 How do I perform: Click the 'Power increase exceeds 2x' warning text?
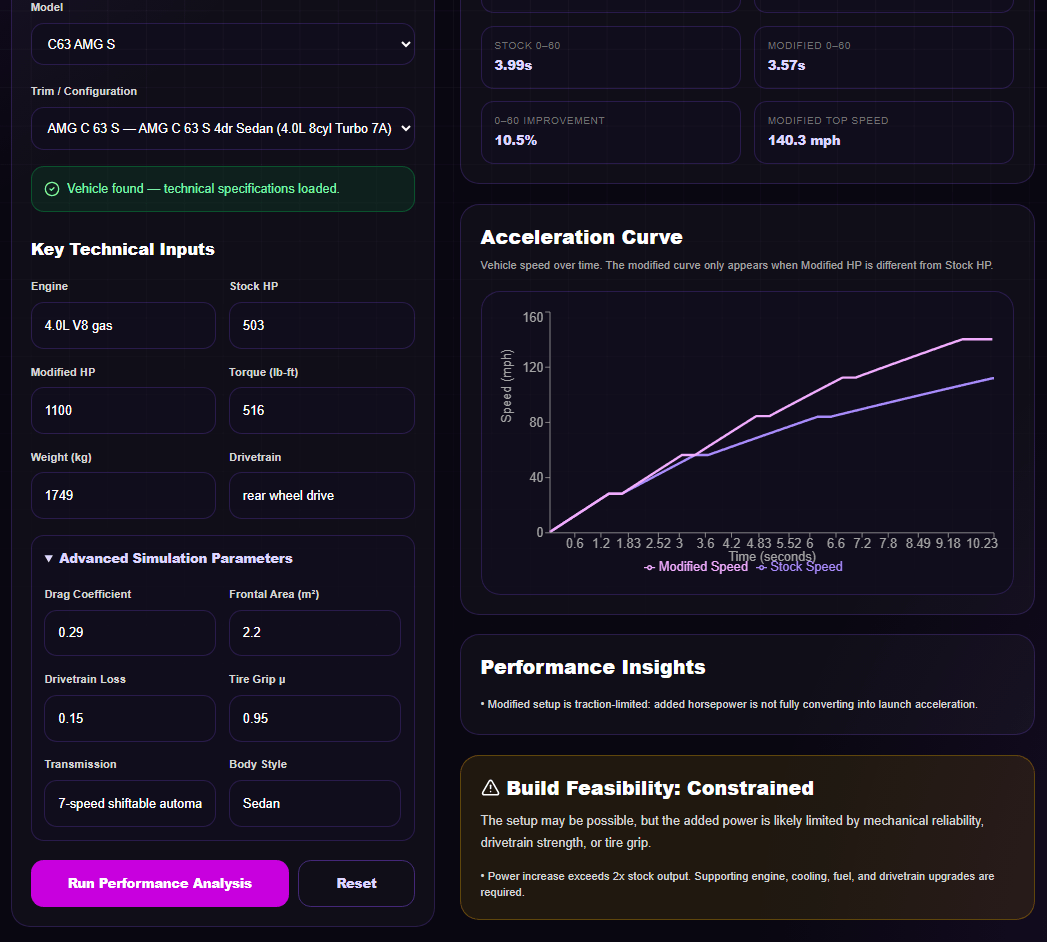pos(737,884)
